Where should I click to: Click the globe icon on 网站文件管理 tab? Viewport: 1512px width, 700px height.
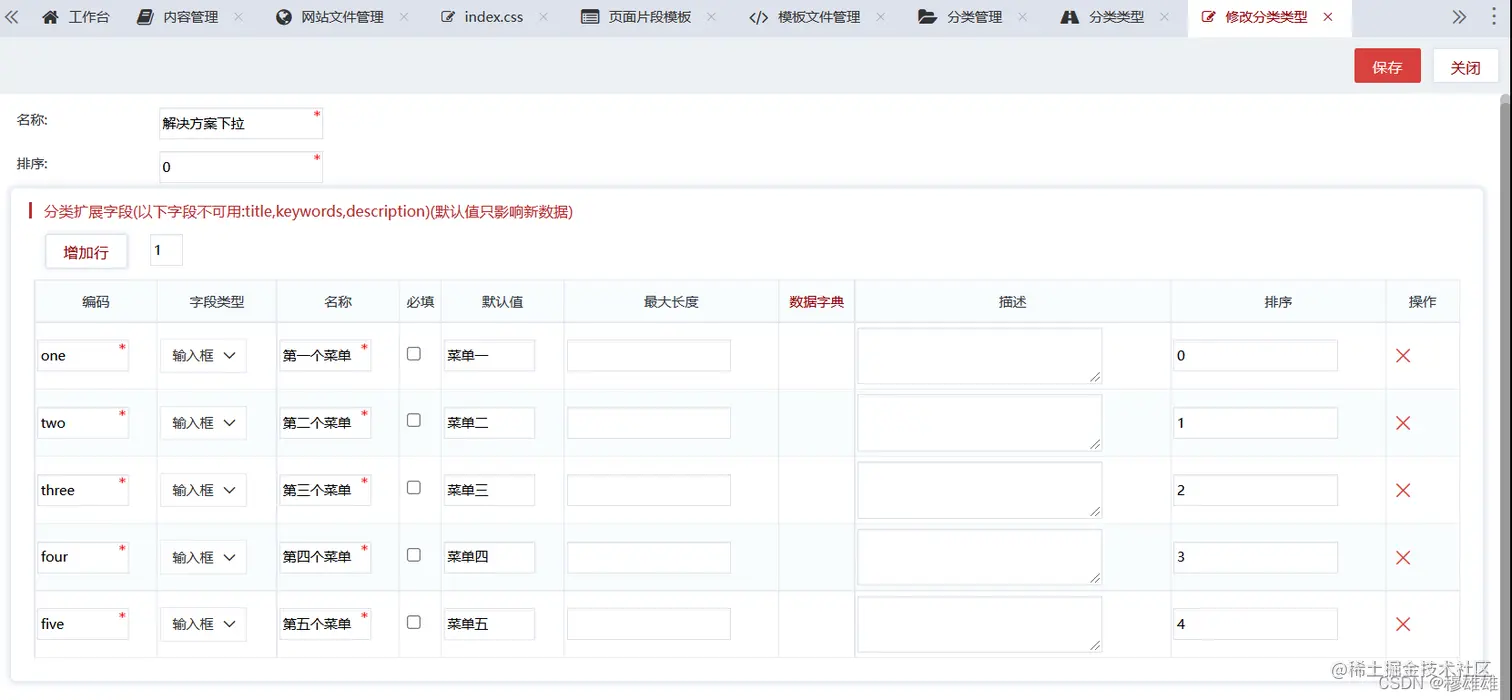point(285,17)
